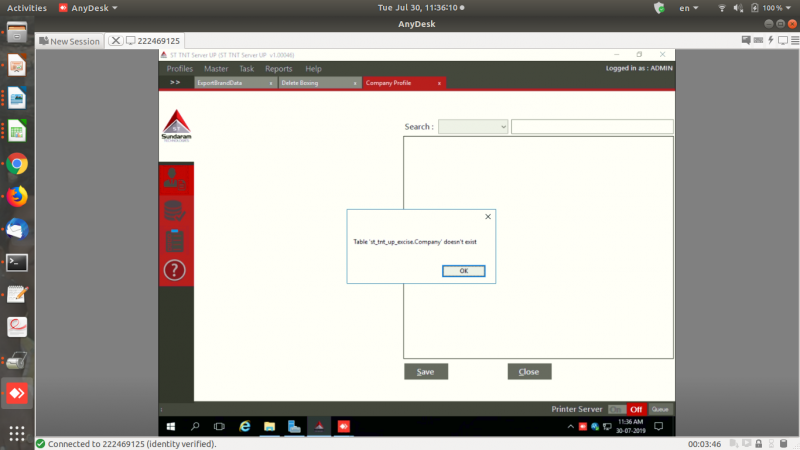Click AnyDesk icon on remote taskbar
Screen dimensions: 800x450
tap(343, 427)
